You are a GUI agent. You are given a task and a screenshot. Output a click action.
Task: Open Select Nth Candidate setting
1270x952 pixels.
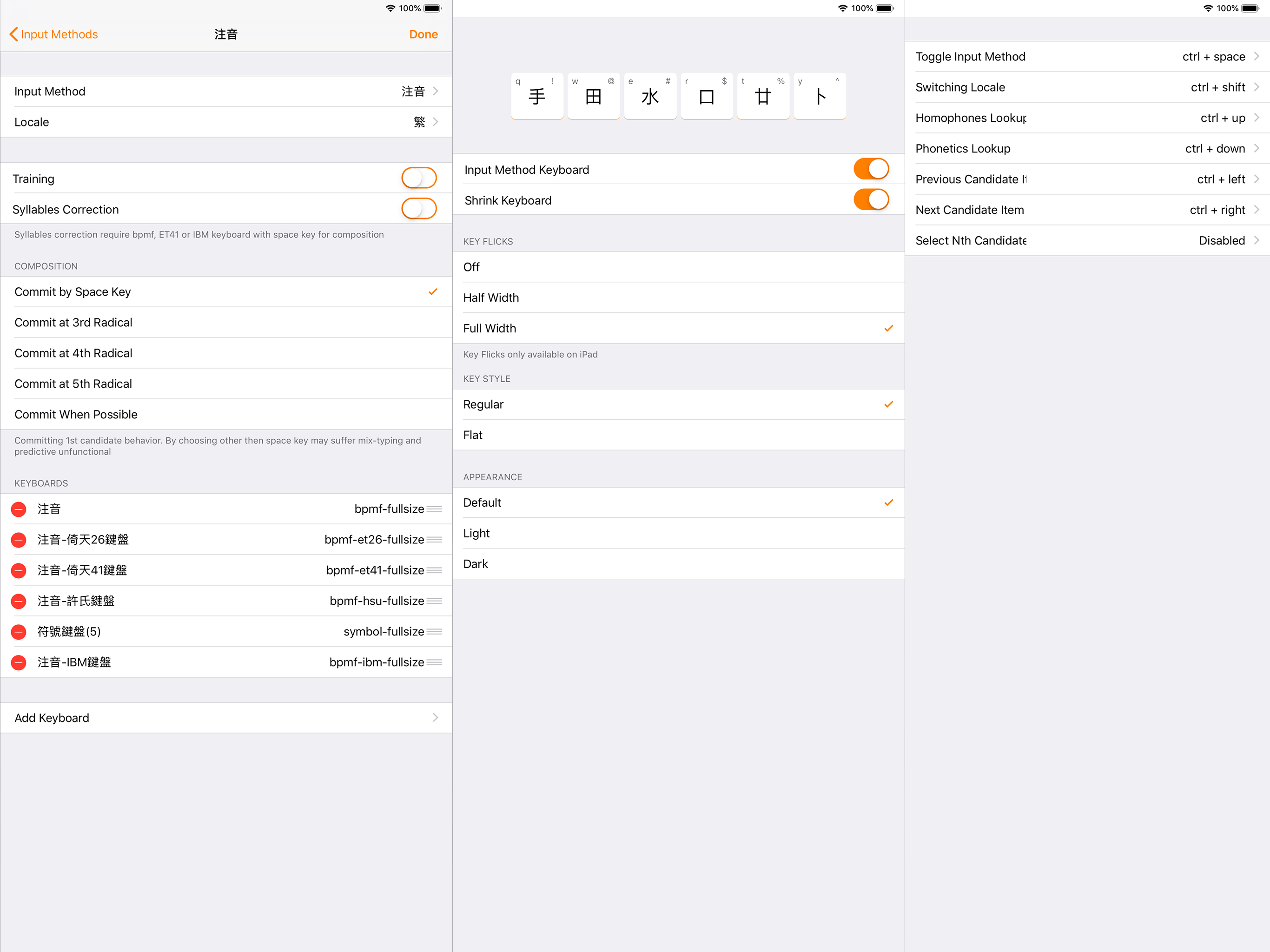coord(1087,241)
